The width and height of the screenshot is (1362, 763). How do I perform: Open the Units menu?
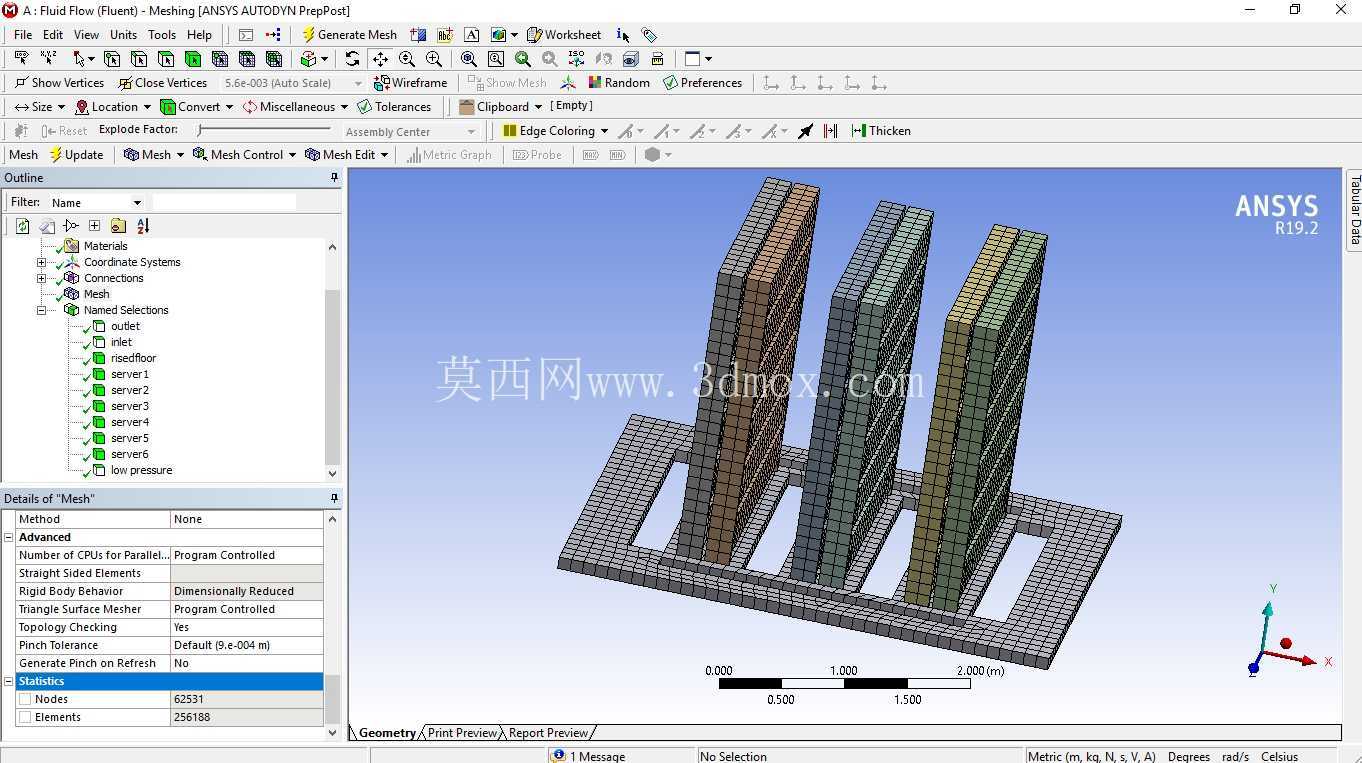(x=124, y=35)
